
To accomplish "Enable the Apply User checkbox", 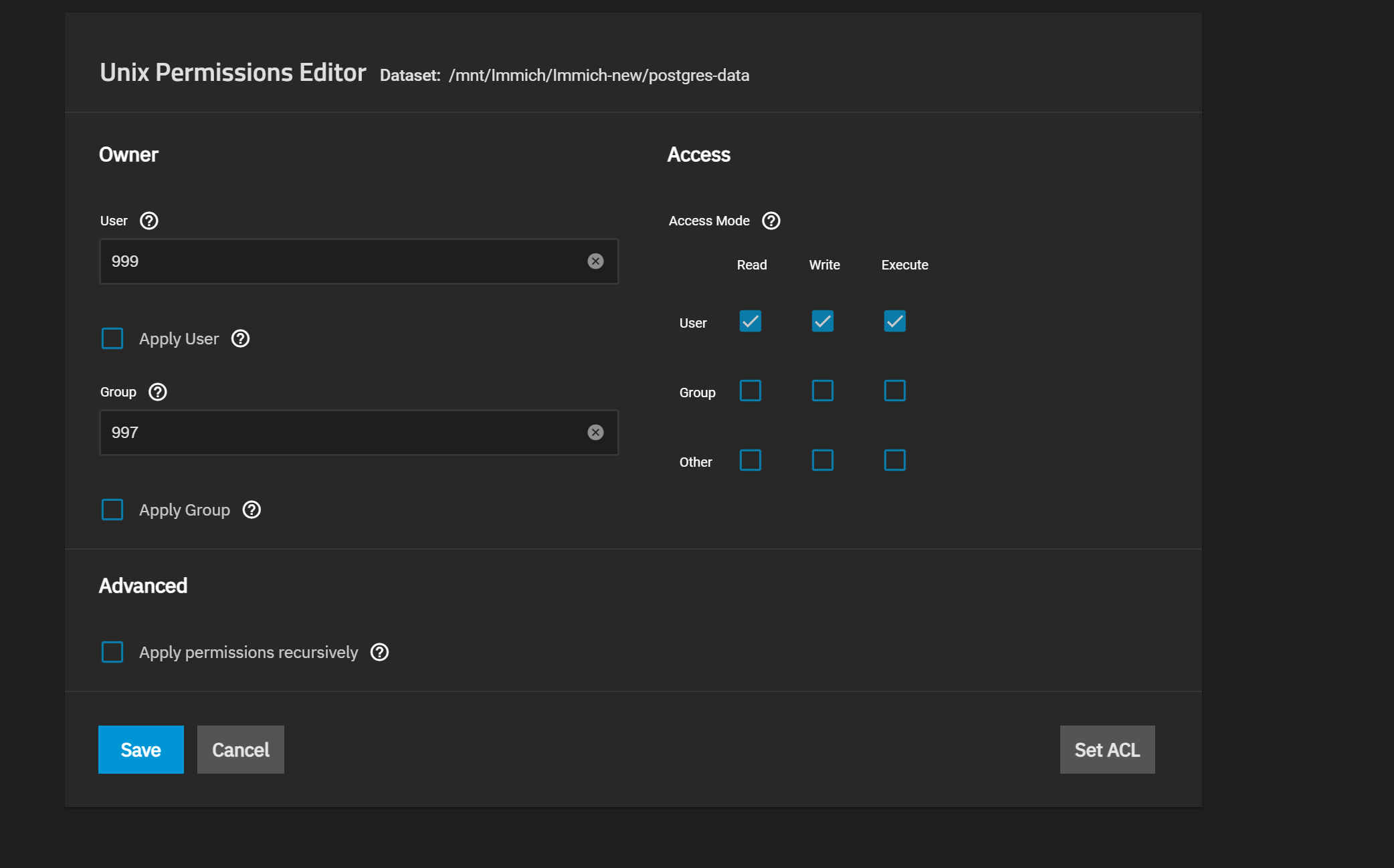I will pyautogui.click(x=112, y=339).
